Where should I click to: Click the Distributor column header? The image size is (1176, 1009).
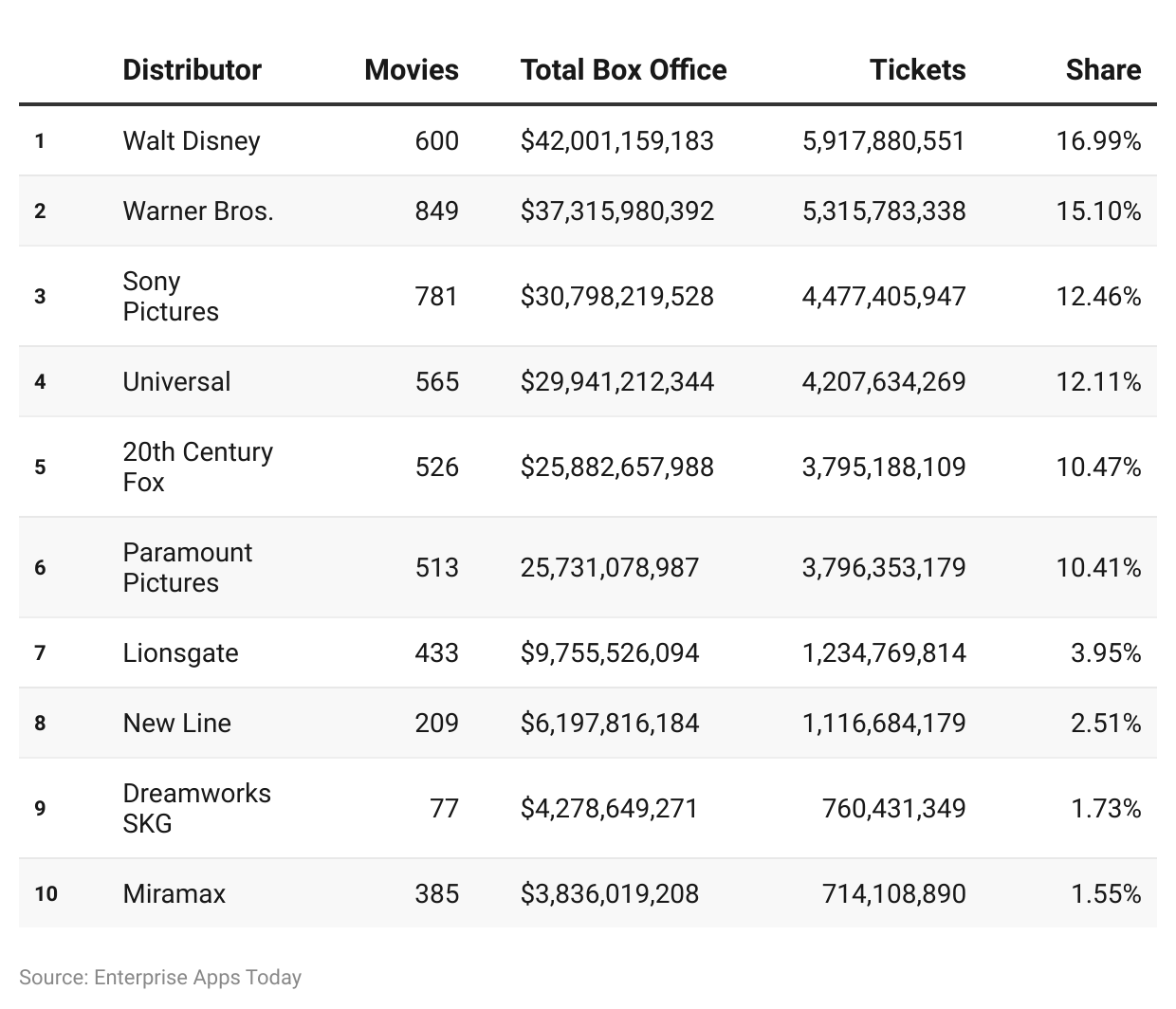coord(192,69)
